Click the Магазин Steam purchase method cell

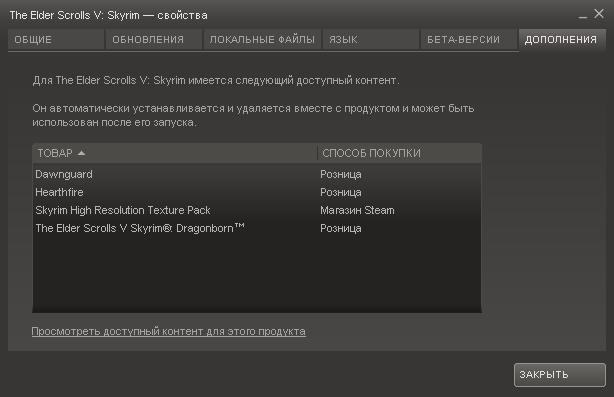[357, 210]
